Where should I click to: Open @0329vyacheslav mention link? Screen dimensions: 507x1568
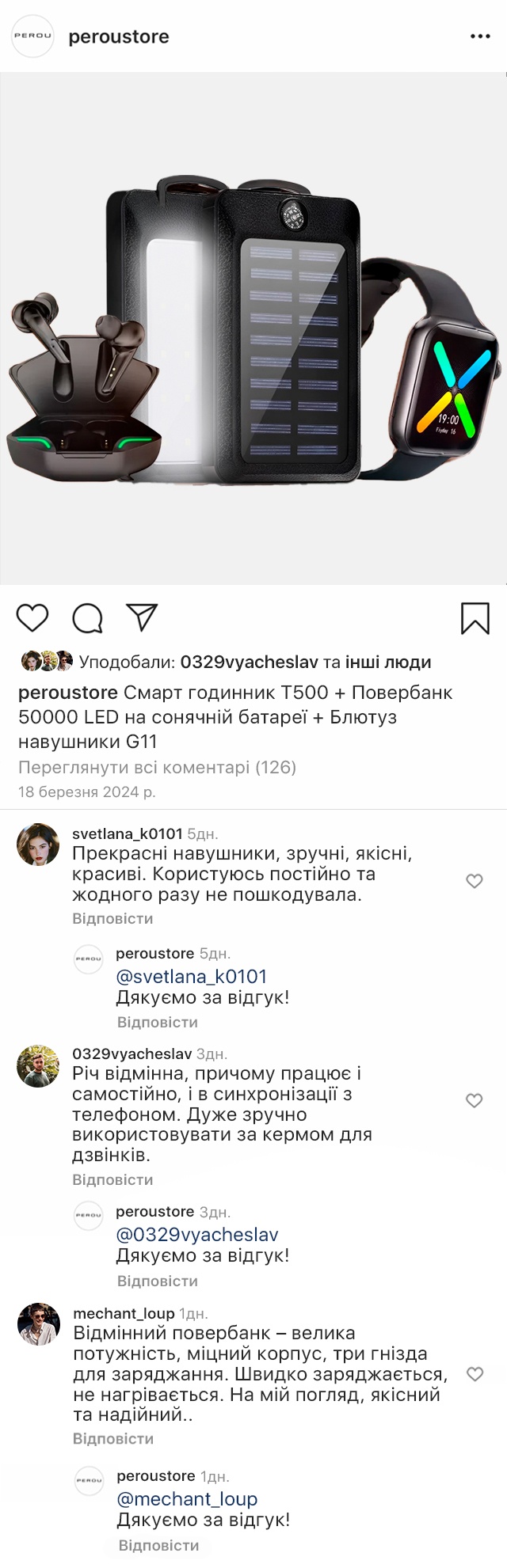(x=197, y=1235)
